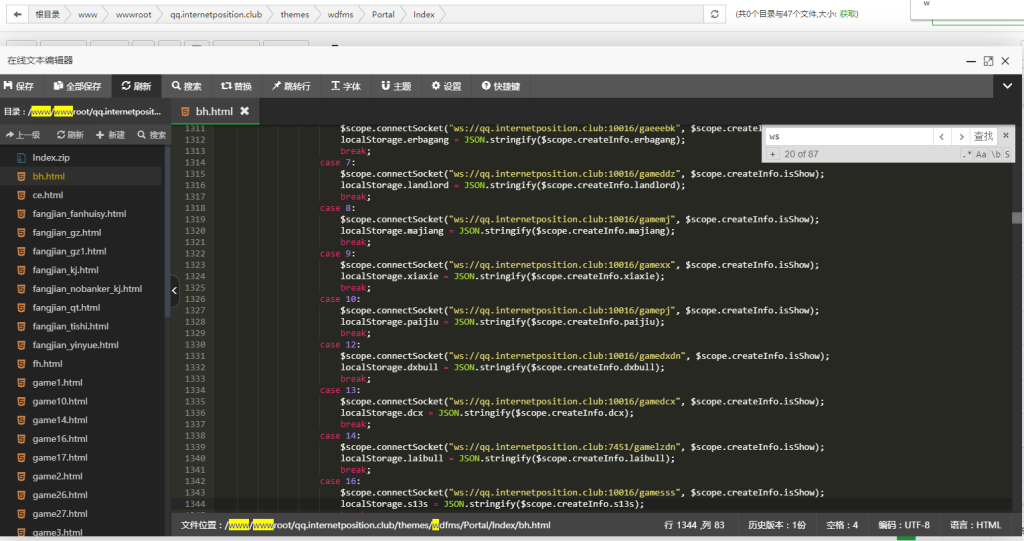The width and height of the screenshot is (1024, 541).
Task: Open the editor Settings (设置)
Action: [447, 86]
